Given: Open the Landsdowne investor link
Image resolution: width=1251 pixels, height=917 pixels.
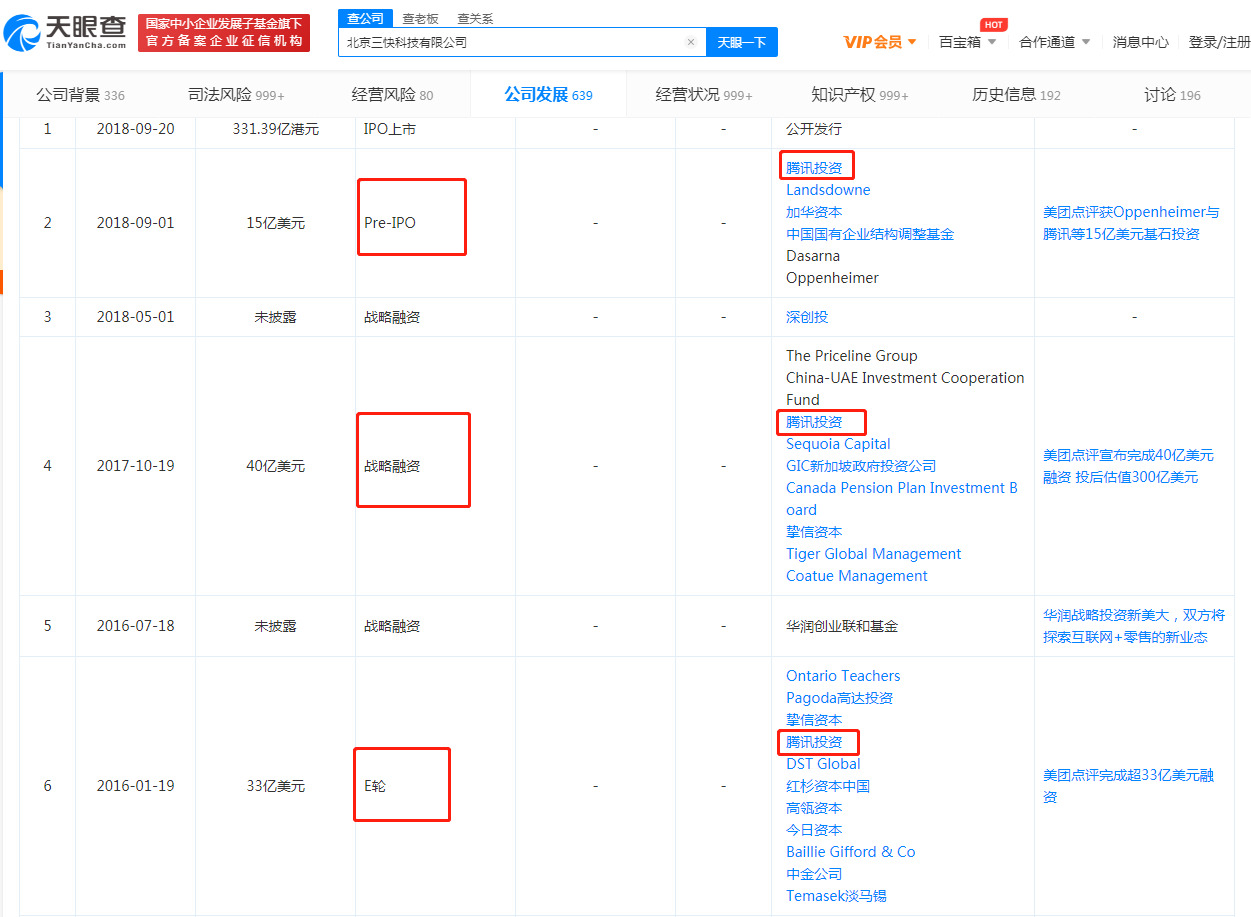Looking at the screenshot, I should click(828, 190).
